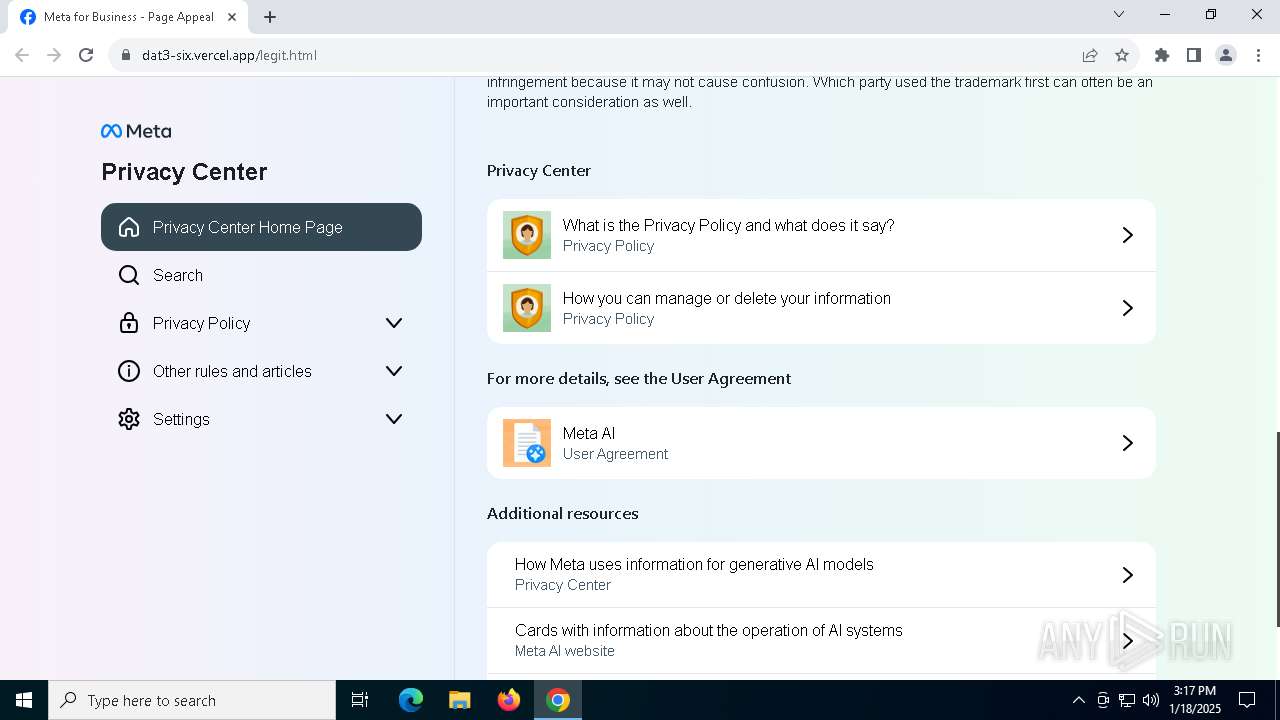1280x720 pixels.
Task: Switch to Meta for Business - Page Appeal tab
Action: 128,17
